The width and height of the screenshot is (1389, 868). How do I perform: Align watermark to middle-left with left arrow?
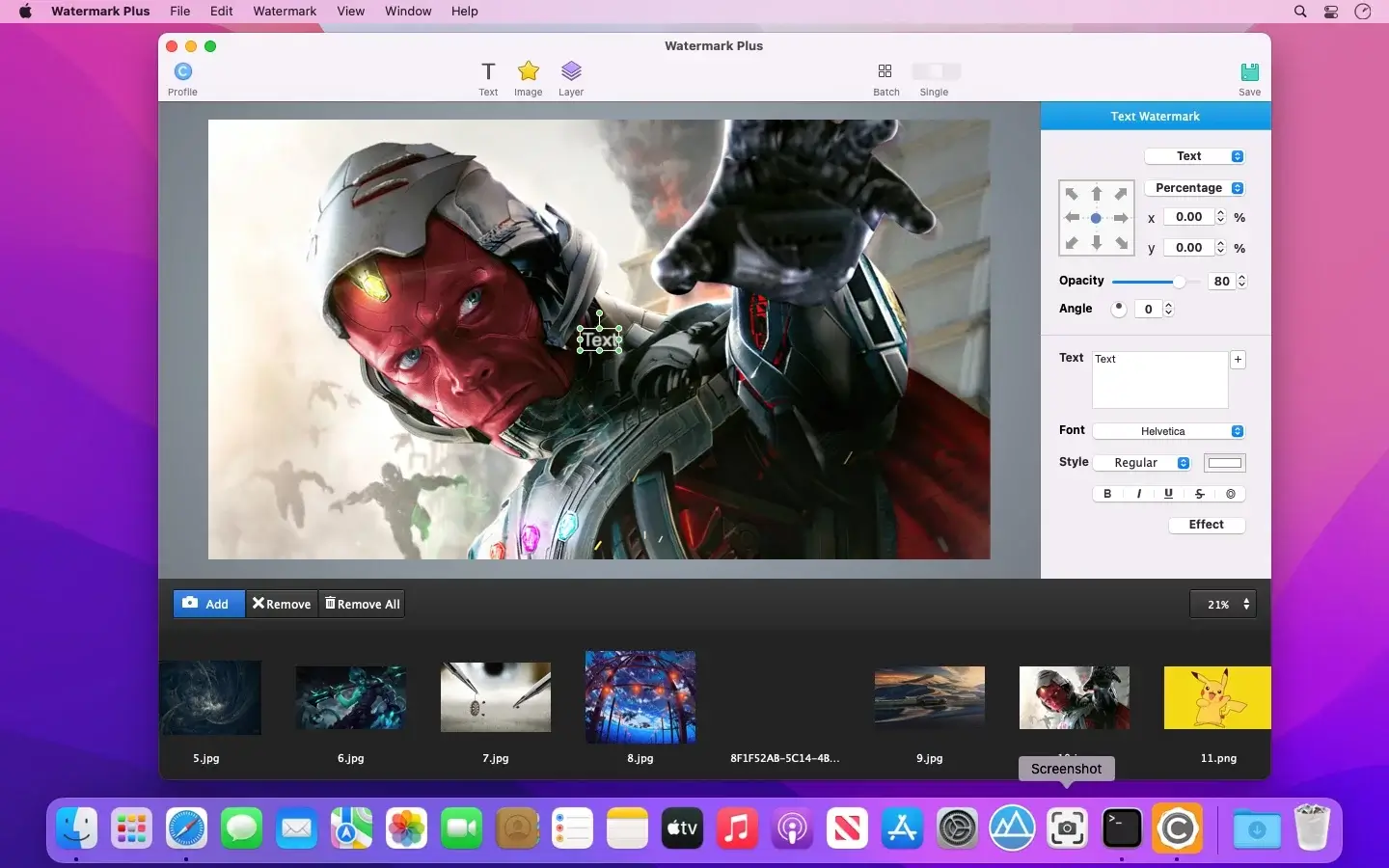click(x=1072, y=218)
